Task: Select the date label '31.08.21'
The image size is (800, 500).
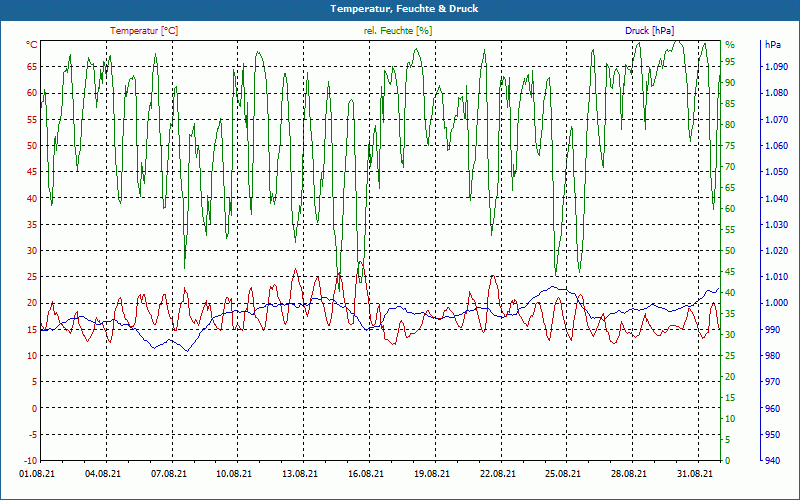Action: tap(694, 473)
